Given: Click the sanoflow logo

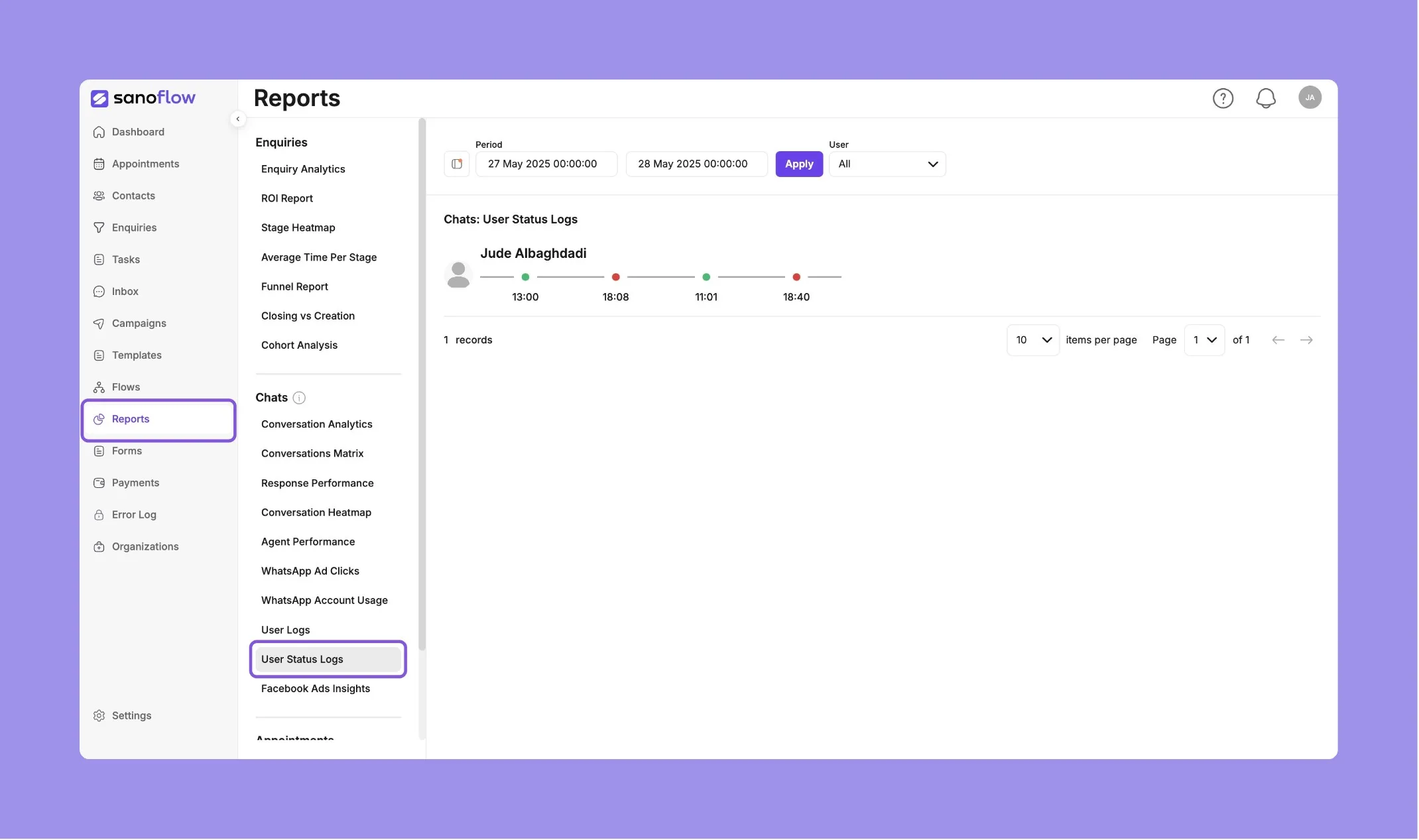Looking at the screenshot, I should (143, 98).
